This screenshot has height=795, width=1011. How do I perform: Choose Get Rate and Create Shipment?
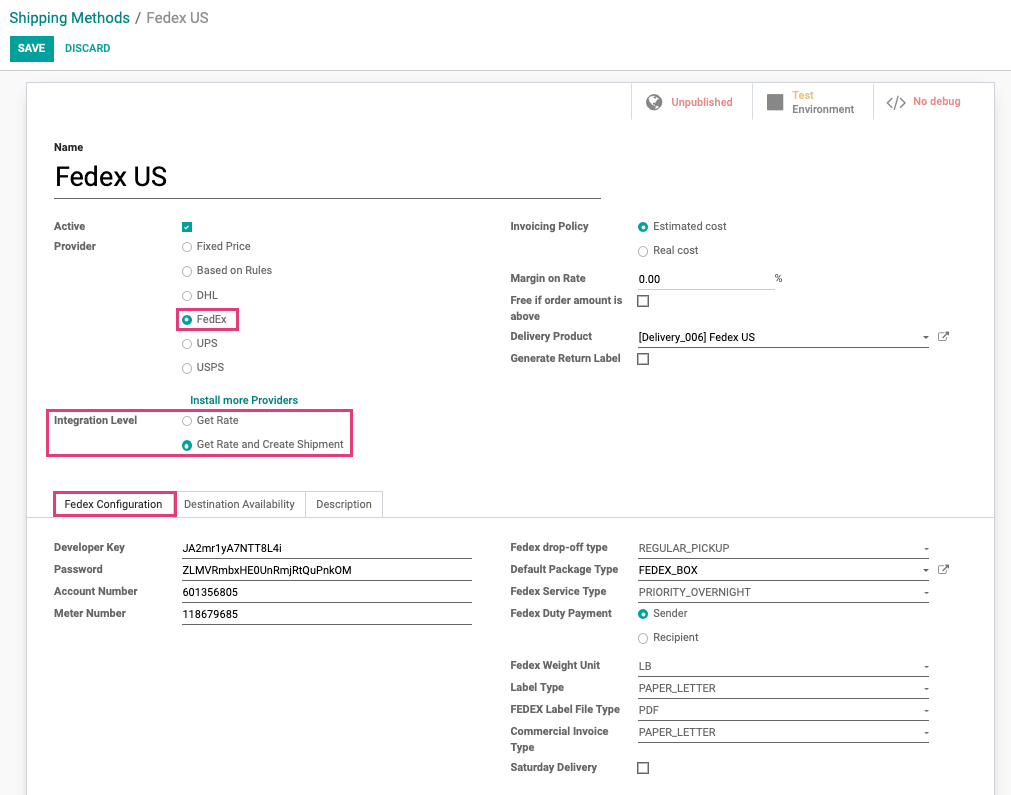[x=187, y=445]
